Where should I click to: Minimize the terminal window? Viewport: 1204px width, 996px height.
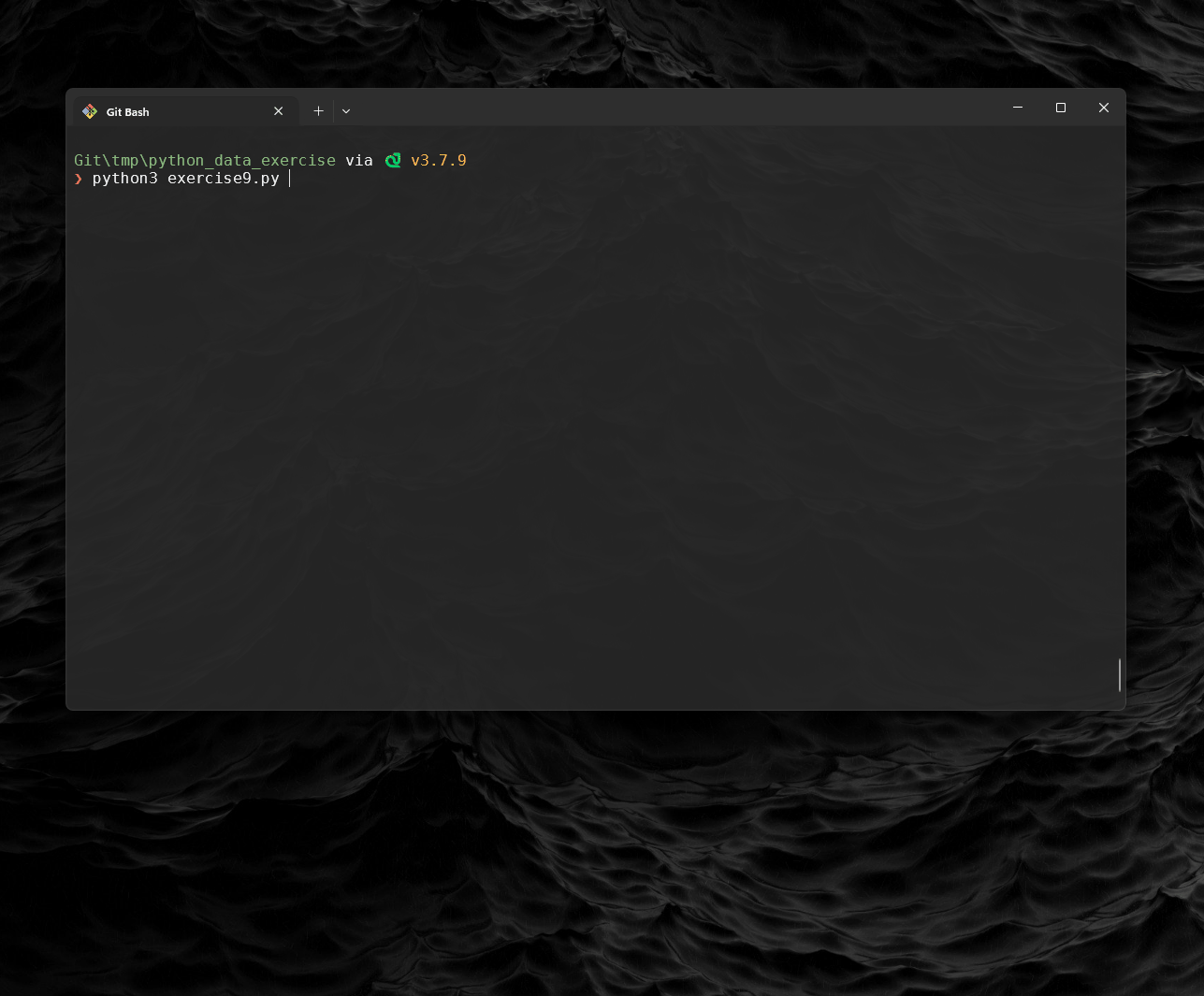tap(1018, 108)
